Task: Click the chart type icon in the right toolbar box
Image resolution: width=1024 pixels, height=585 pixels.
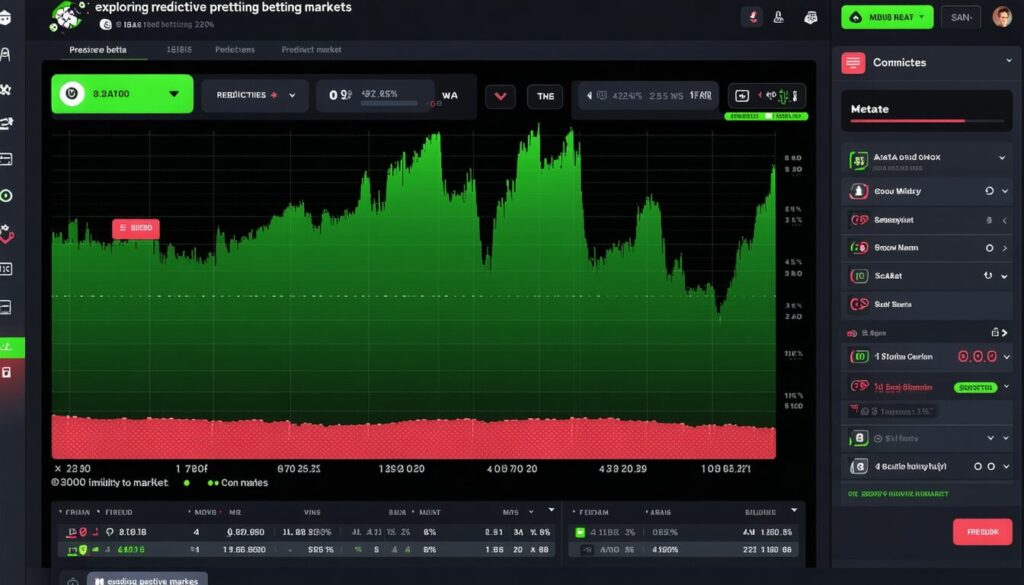Action: [742, 96]
